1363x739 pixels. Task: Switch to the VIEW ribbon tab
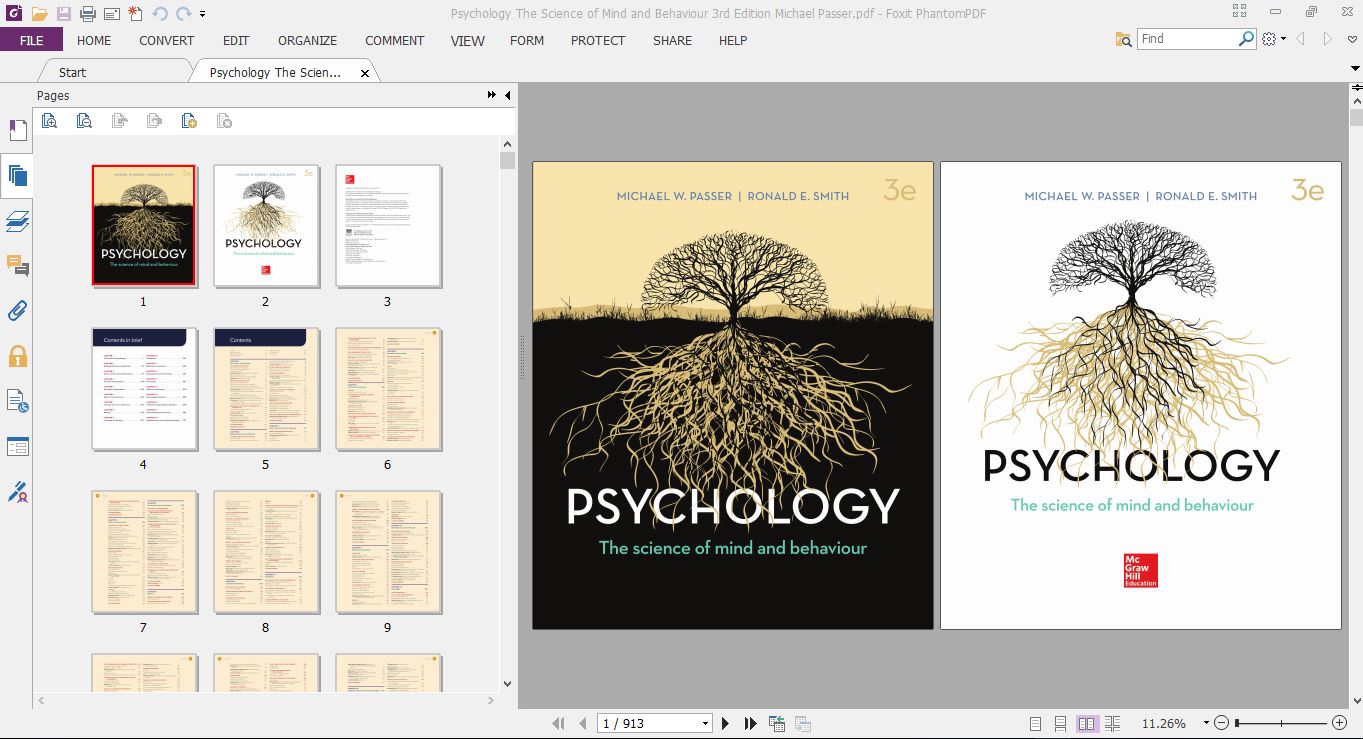coord(468,40)
